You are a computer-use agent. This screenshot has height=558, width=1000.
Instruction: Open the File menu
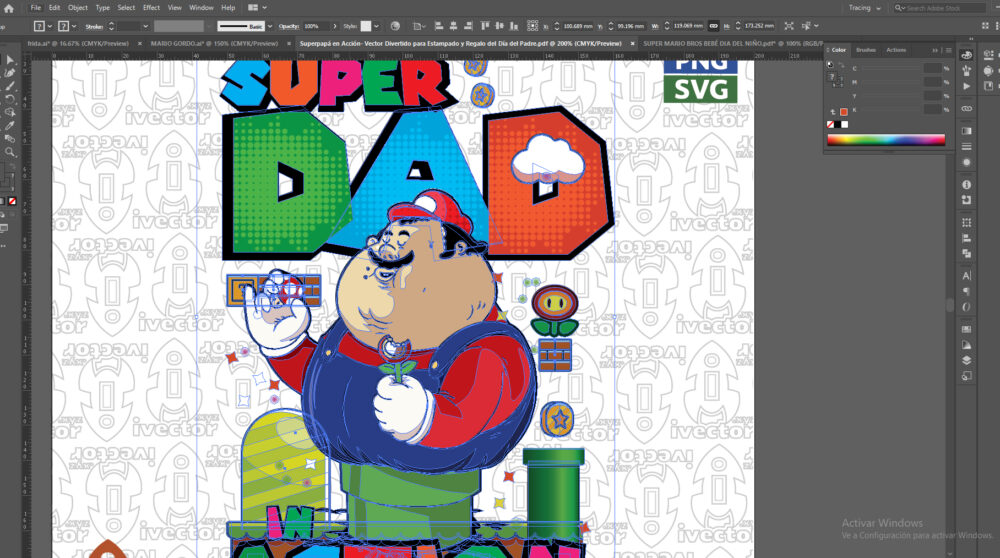pyautogui.click(x=36, y=8)
